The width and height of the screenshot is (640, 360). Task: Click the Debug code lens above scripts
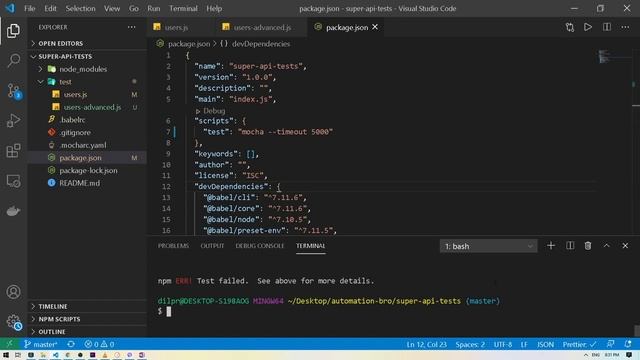[x=210, y=111]
